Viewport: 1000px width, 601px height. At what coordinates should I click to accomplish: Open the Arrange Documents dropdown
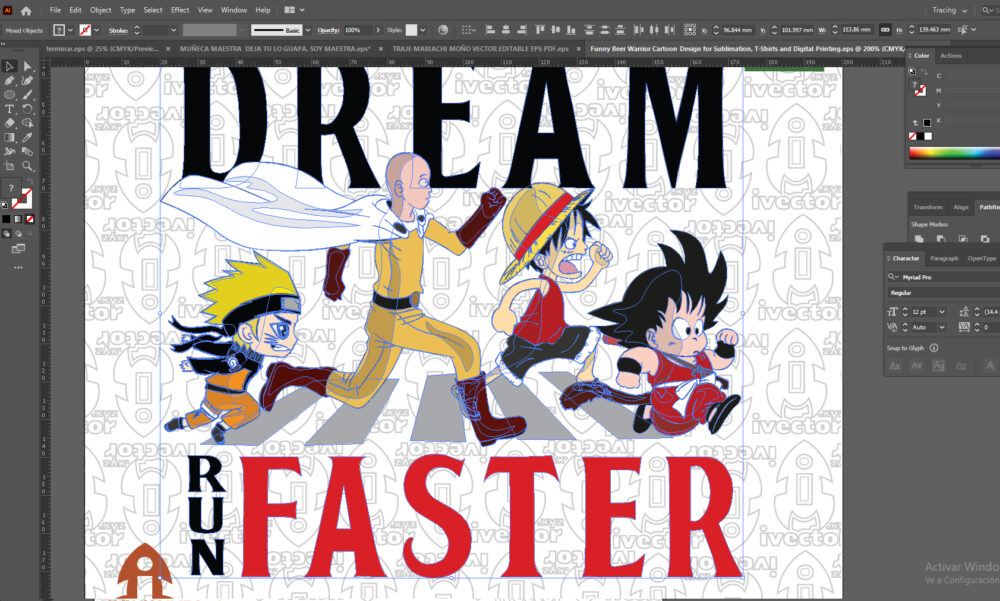[x=294, y=10]
